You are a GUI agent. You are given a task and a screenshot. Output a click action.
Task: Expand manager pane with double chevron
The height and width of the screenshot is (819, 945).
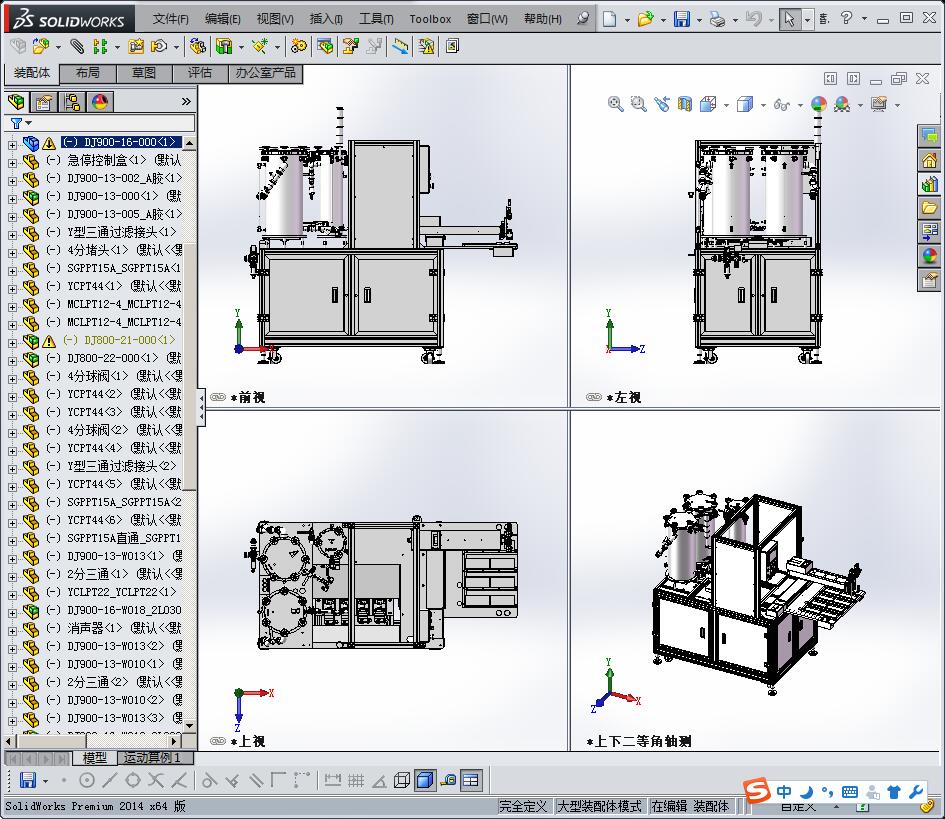point(186,101)
